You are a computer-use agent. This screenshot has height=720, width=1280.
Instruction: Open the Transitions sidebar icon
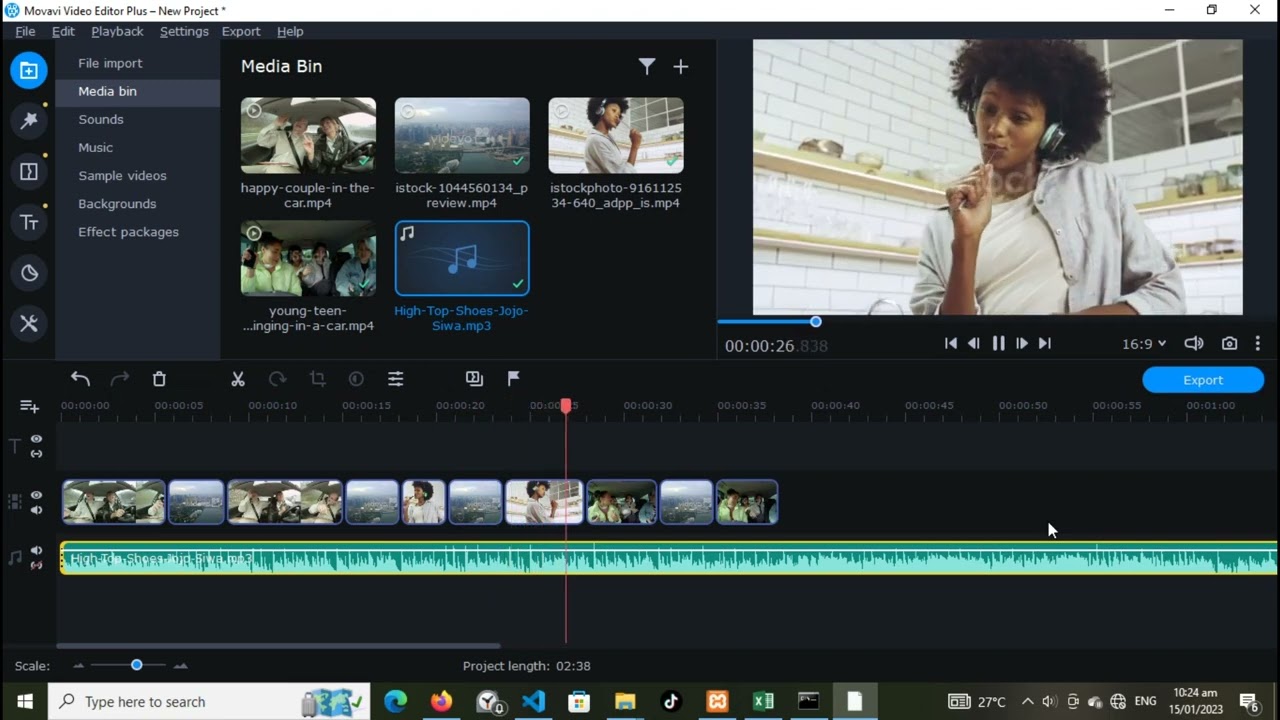tap(29, 172)
